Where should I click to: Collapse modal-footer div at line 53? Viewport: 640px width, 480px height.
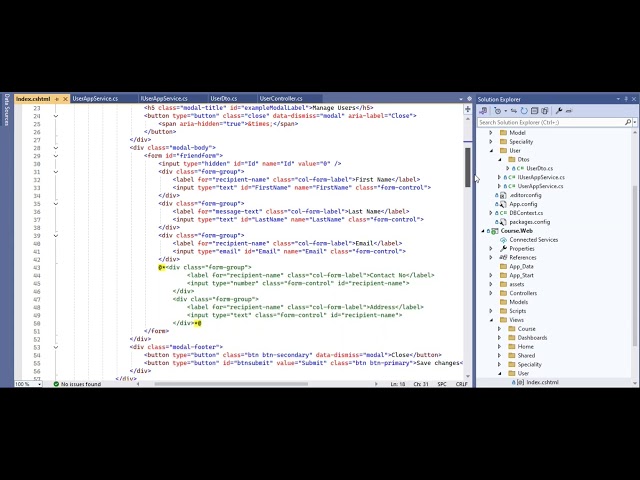click(x=56, y=347)
